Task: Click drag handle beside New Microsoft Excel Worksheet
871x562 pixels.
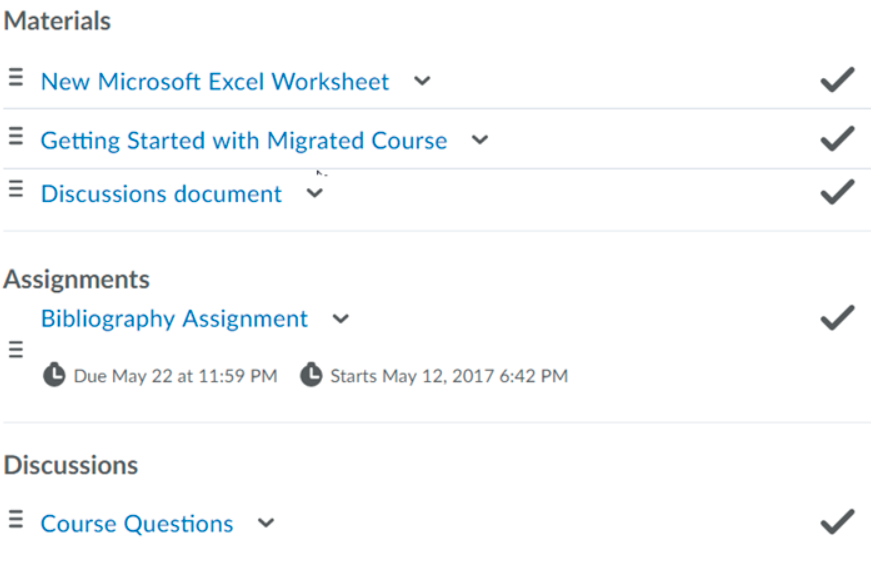Action: click(x=16, y=77)
